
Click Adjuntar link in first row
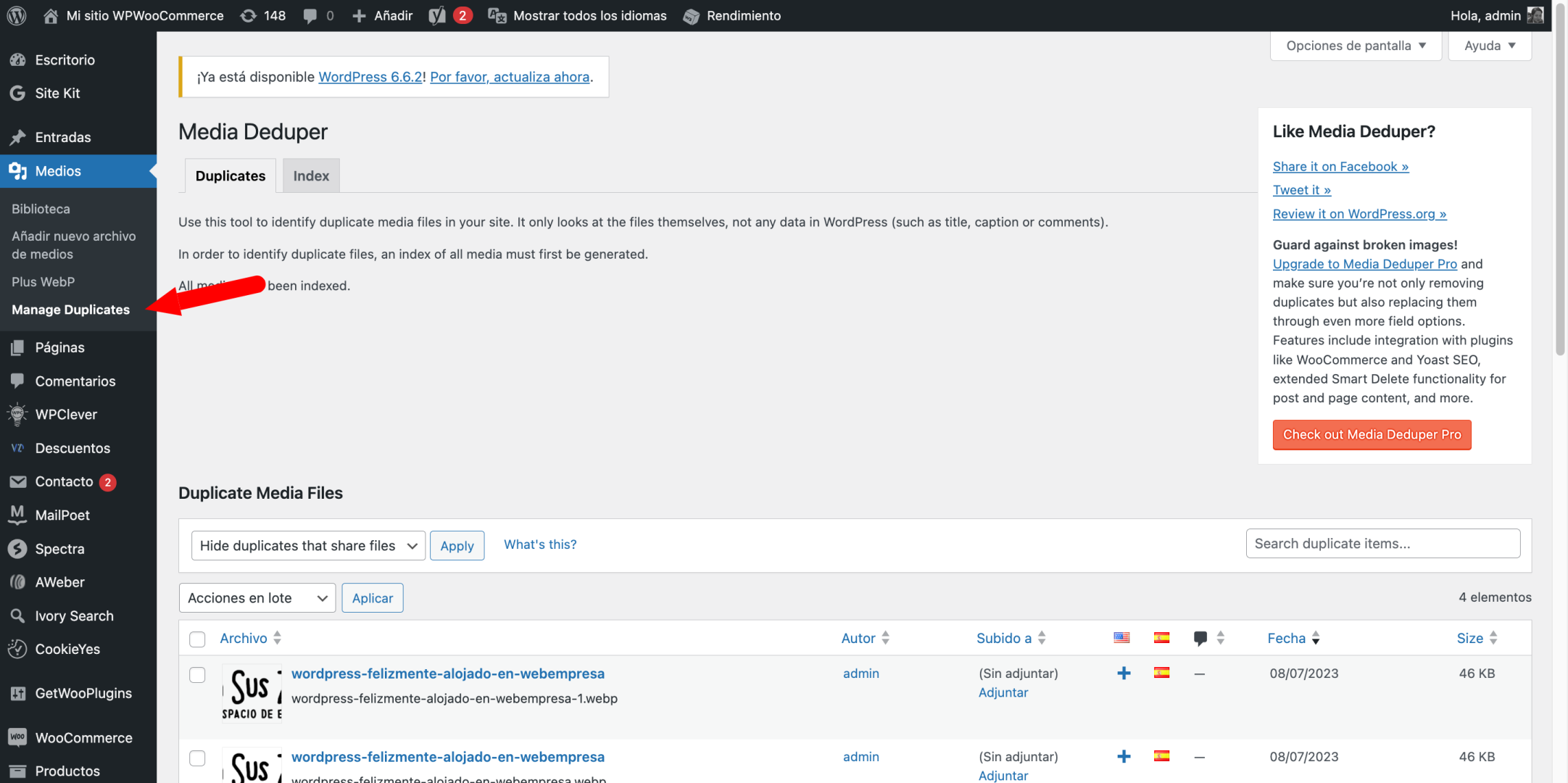[1003, 692]
